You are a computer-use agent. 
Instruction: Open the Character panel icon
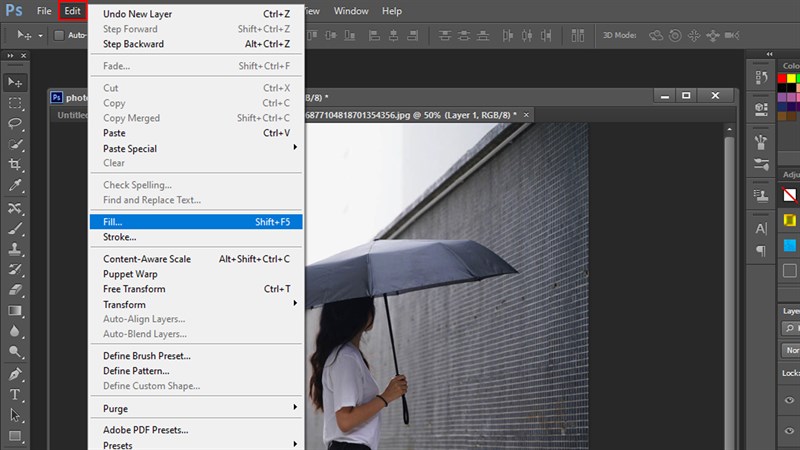tap(761, 229)
